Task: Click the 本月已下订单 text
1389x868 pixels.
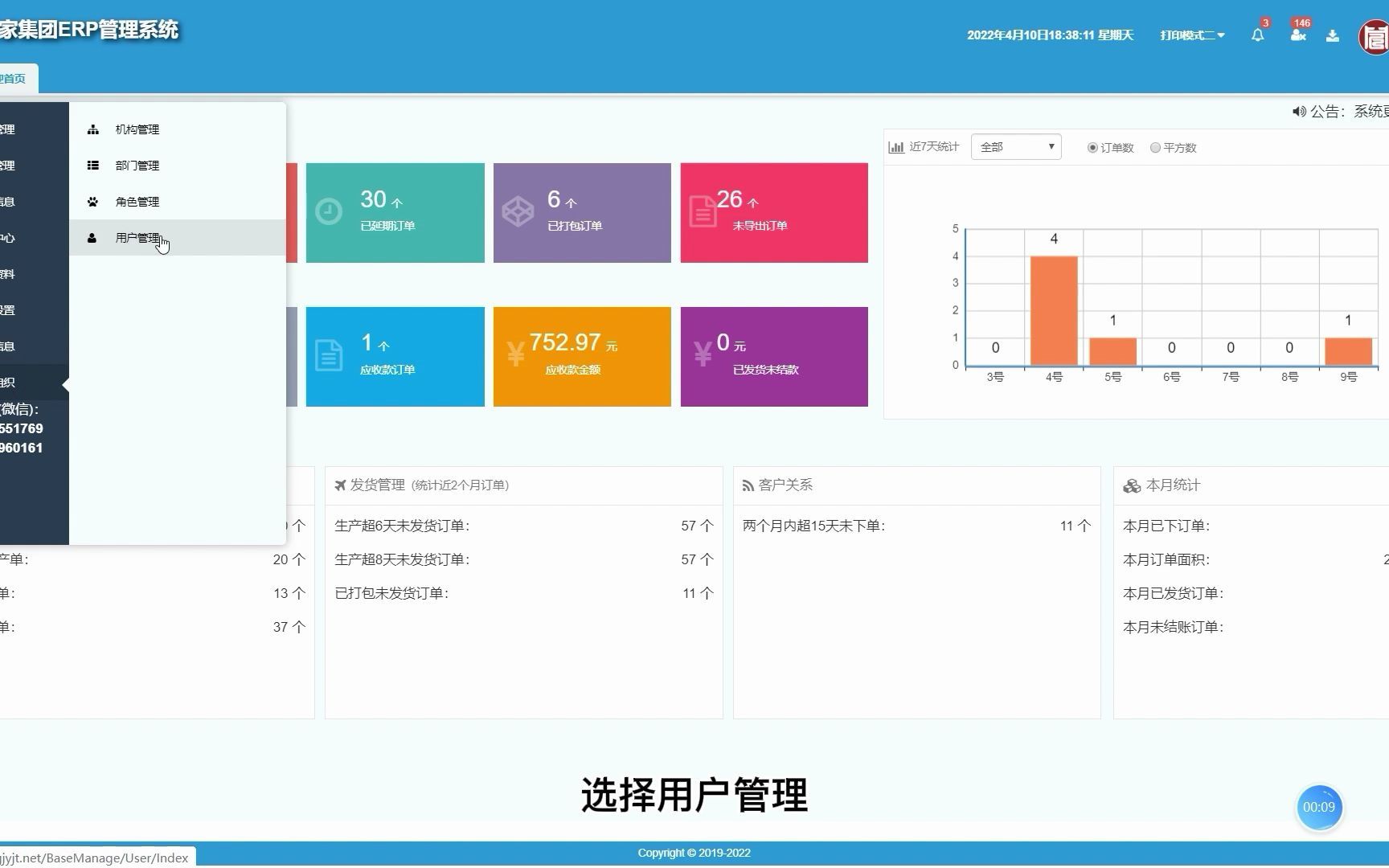Action: [x=1166, y=526]
